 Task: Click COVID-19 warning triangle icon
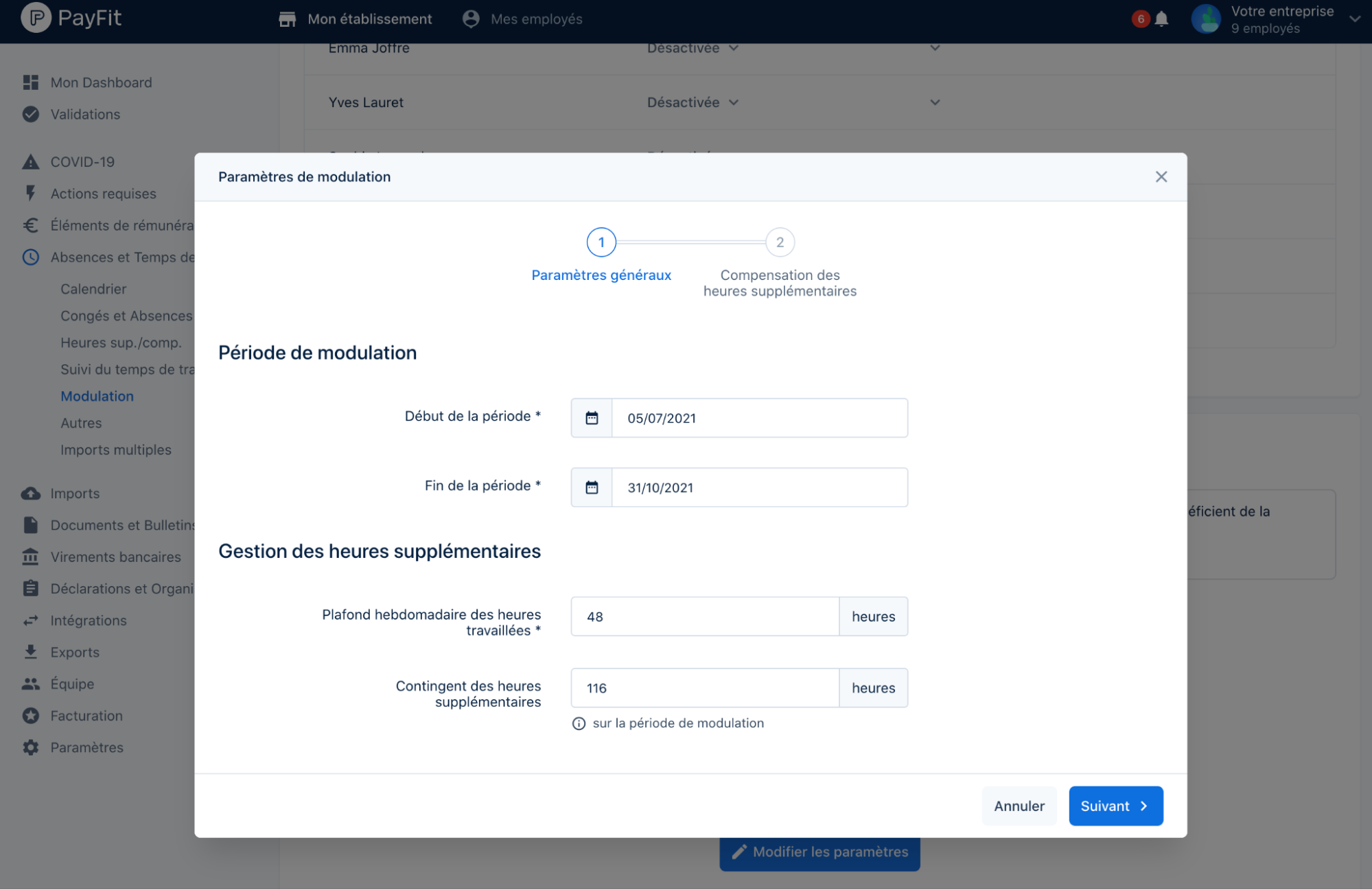point(31,162)
